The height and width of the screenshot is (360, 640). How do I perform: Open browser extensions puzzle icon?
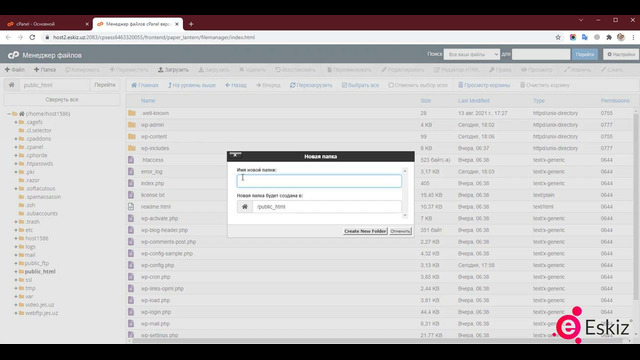tap(609, 37)
